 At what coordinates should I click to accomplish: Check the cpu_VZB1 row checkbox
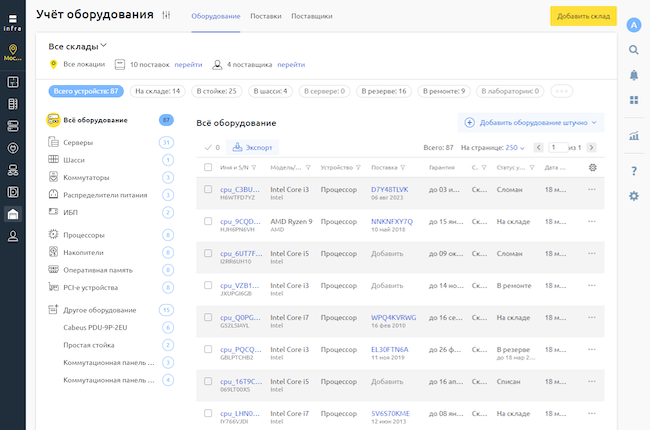pyautogui.click(x=208, y=285)
